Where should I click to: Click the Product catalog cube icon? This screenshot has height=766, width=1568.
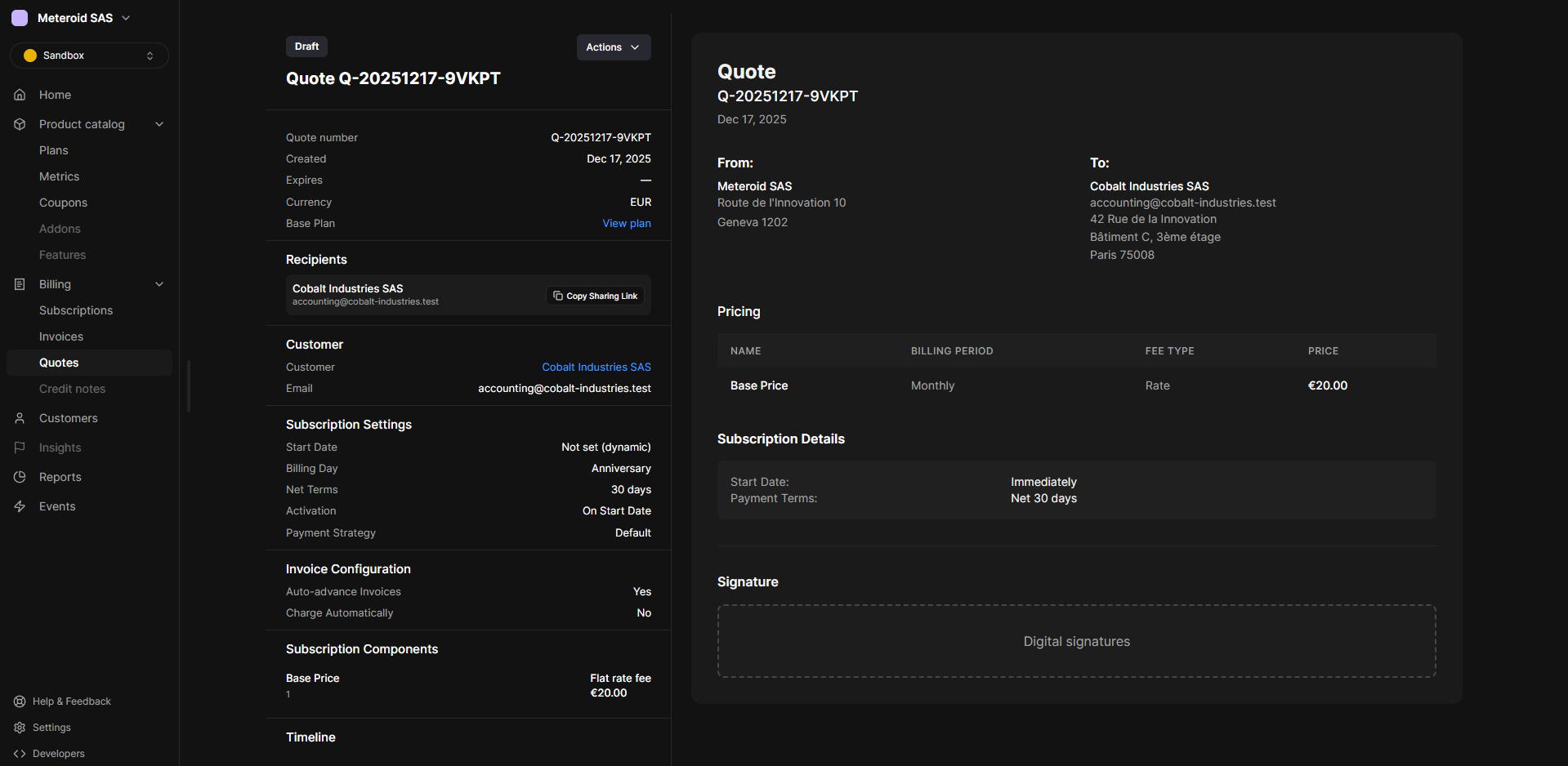tap(20, 124)
